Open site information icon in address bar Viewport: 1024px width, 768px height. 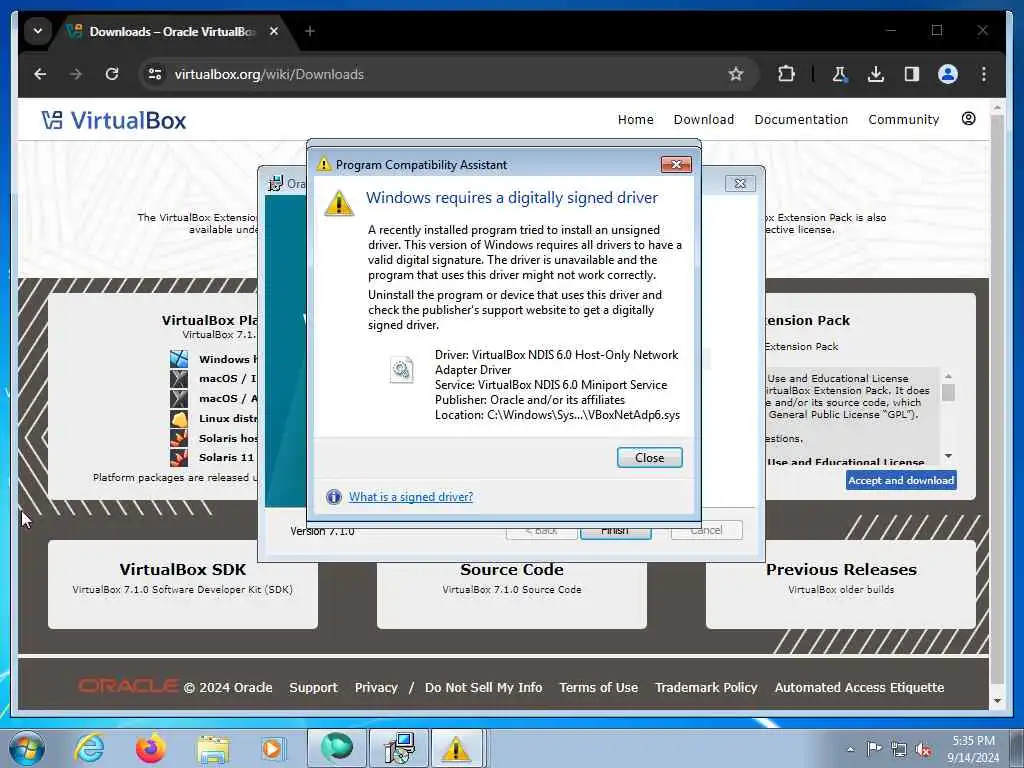(x=155, y=74)
